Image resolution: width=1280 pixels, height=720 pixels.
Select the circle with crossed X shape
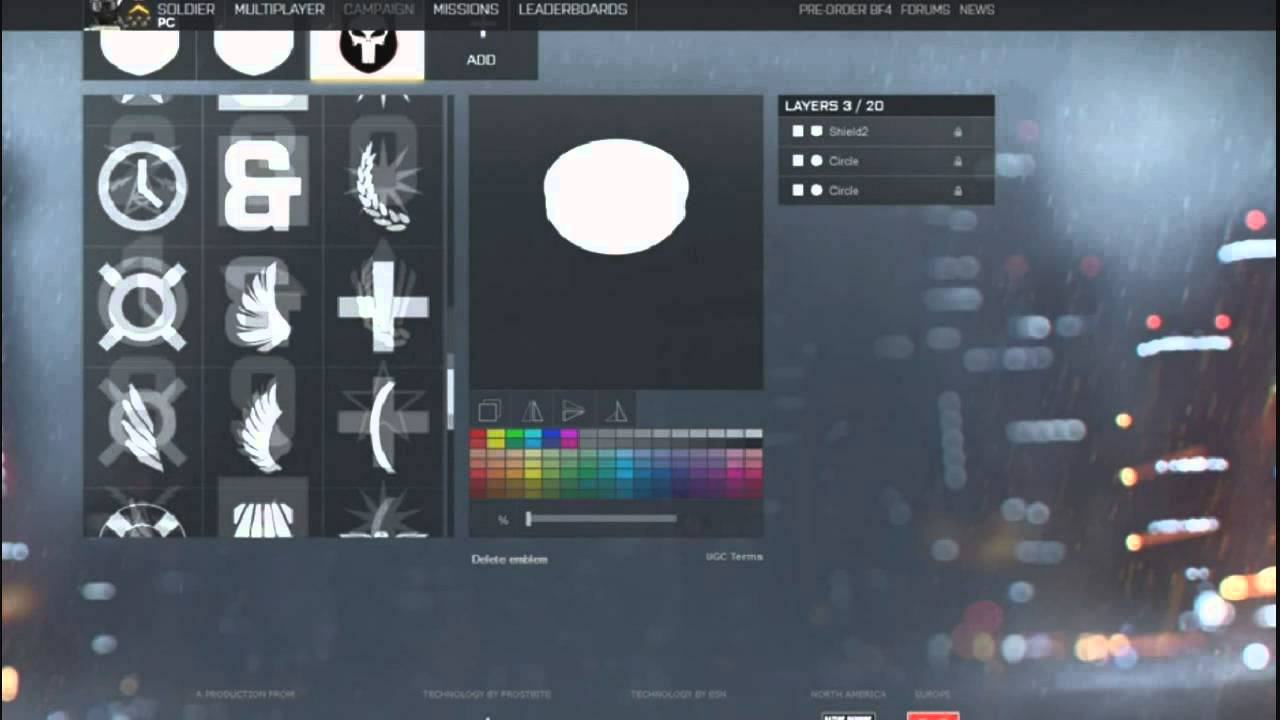click(142, 306)
